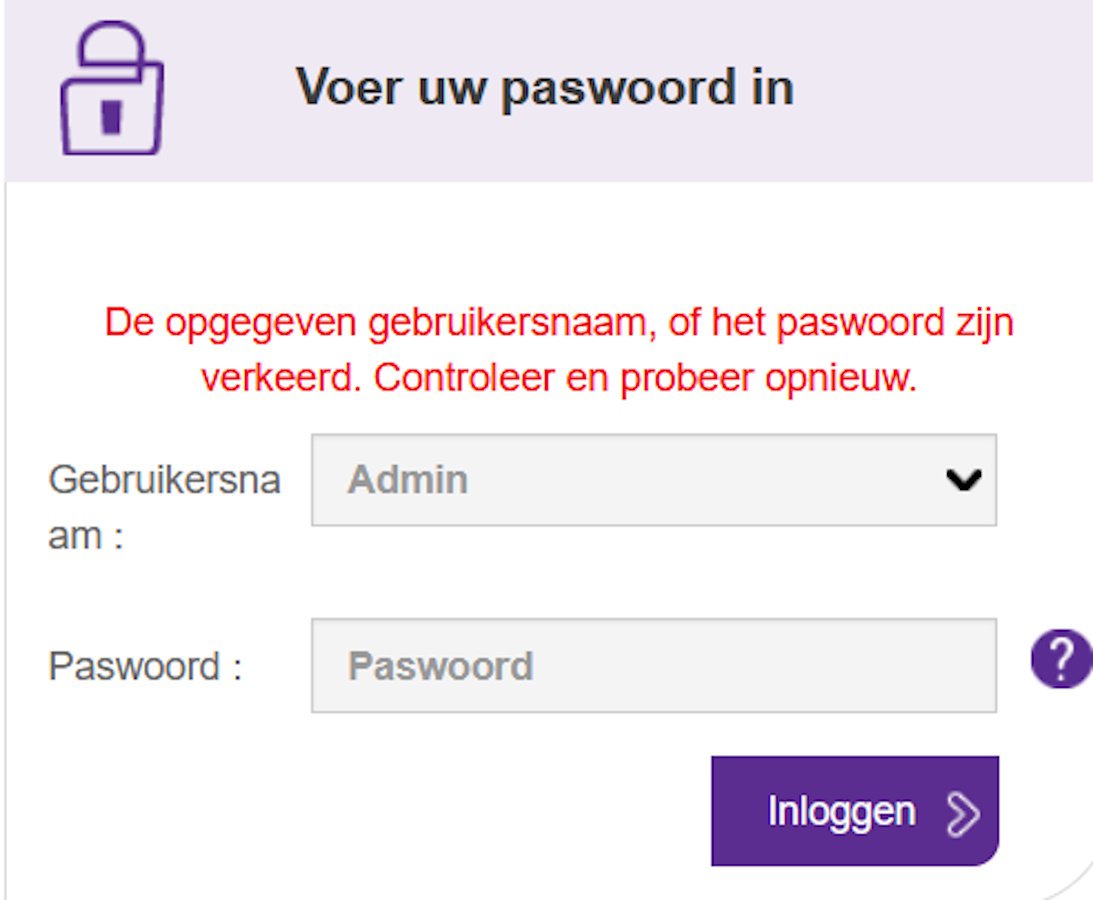This screenshot has width=1093, height=900.
Task: Show password help via the ? icon
Action: pos(1061,659)
